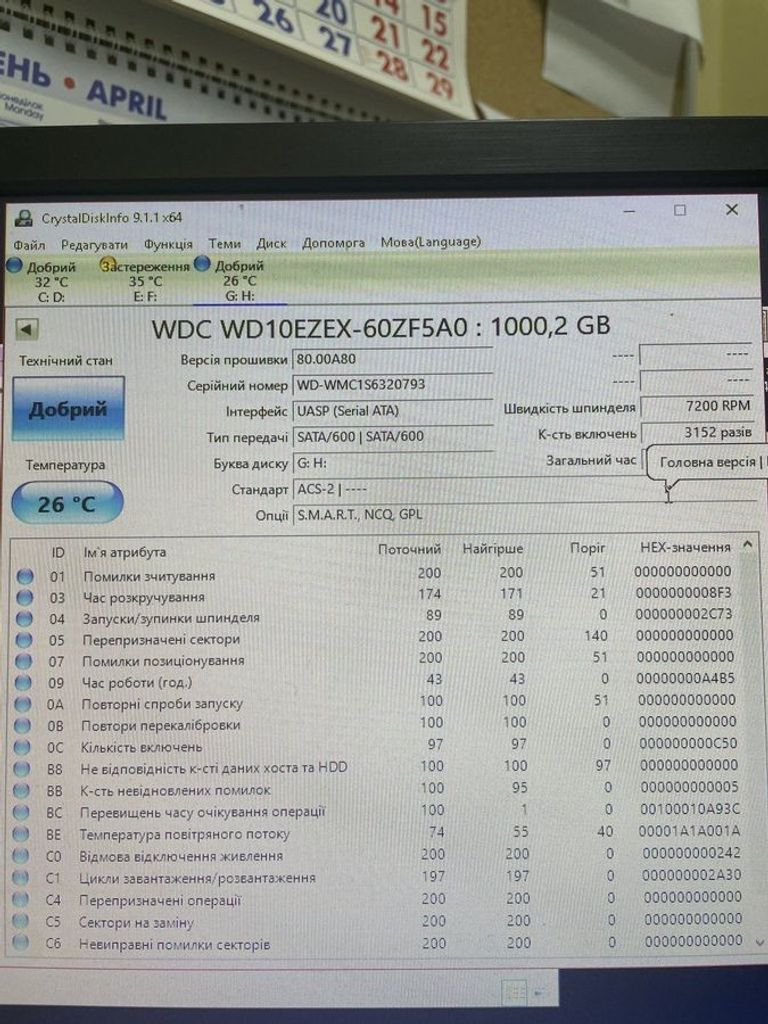Click the Поріг column header

pos(587,548)
